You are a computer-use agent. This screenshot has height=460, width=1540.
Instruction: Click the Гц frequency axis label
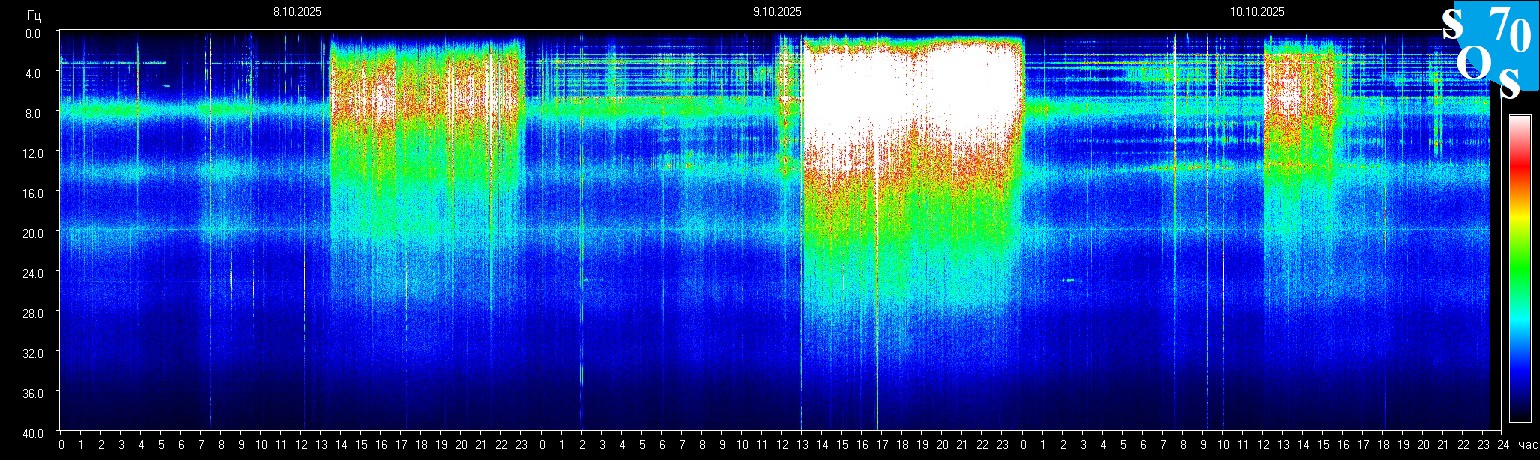[x=34, y=14]
